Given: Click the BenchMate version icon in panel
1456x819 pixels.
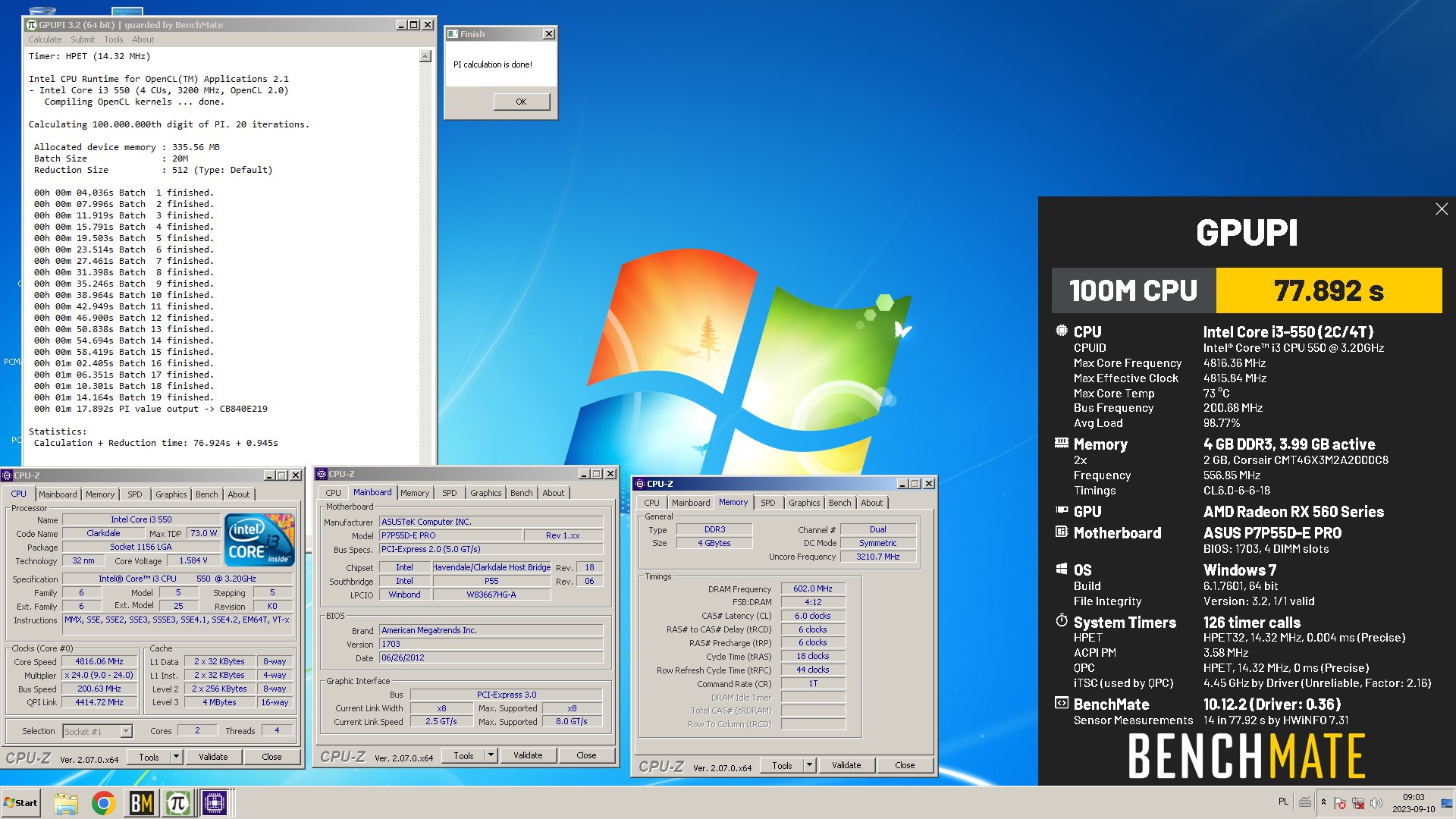Looking at the screenshot, I should click(x=1062, y=703).
